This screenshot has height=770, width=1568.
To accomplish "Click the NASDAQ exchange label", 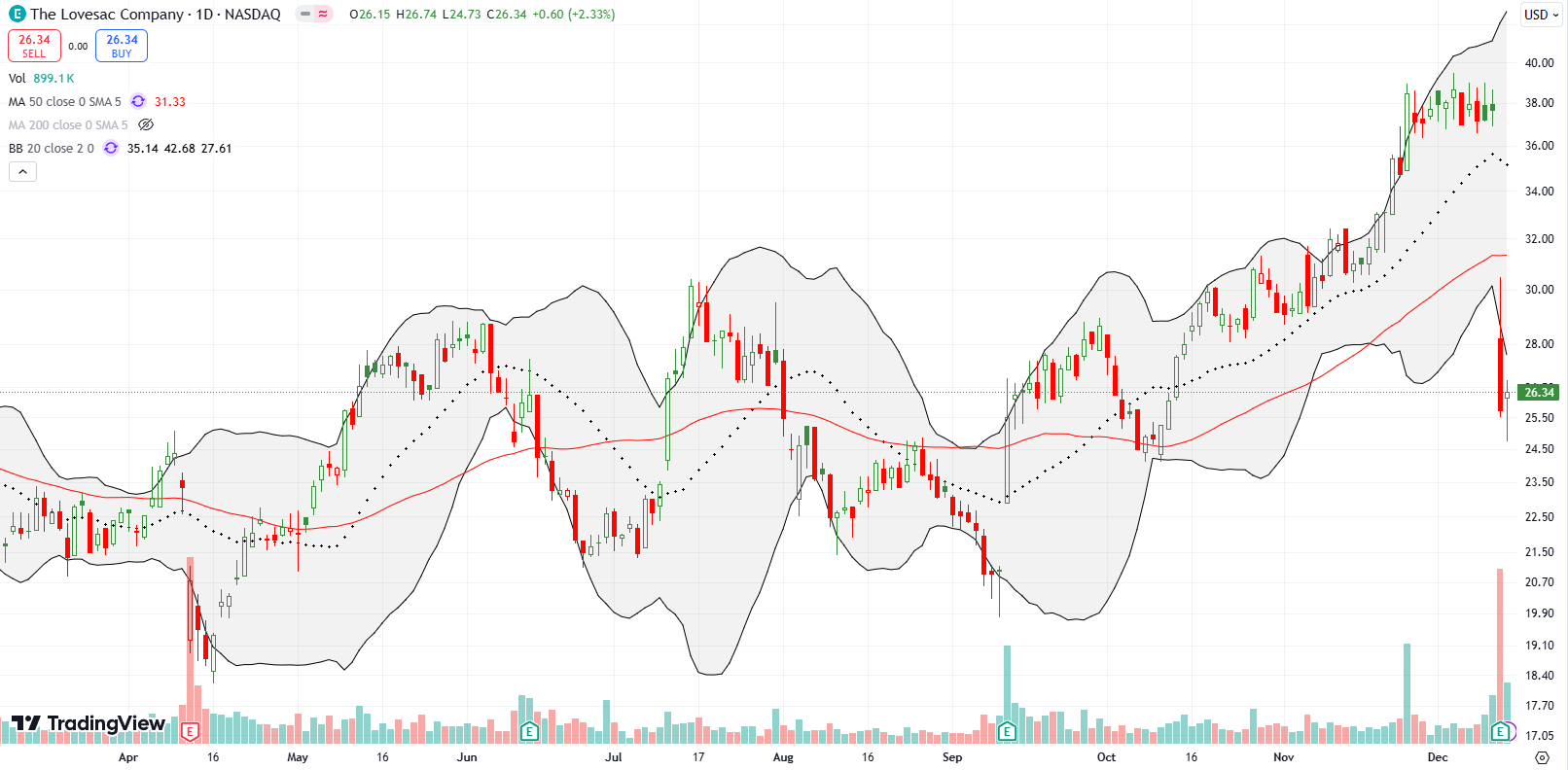I will point(253,14).
